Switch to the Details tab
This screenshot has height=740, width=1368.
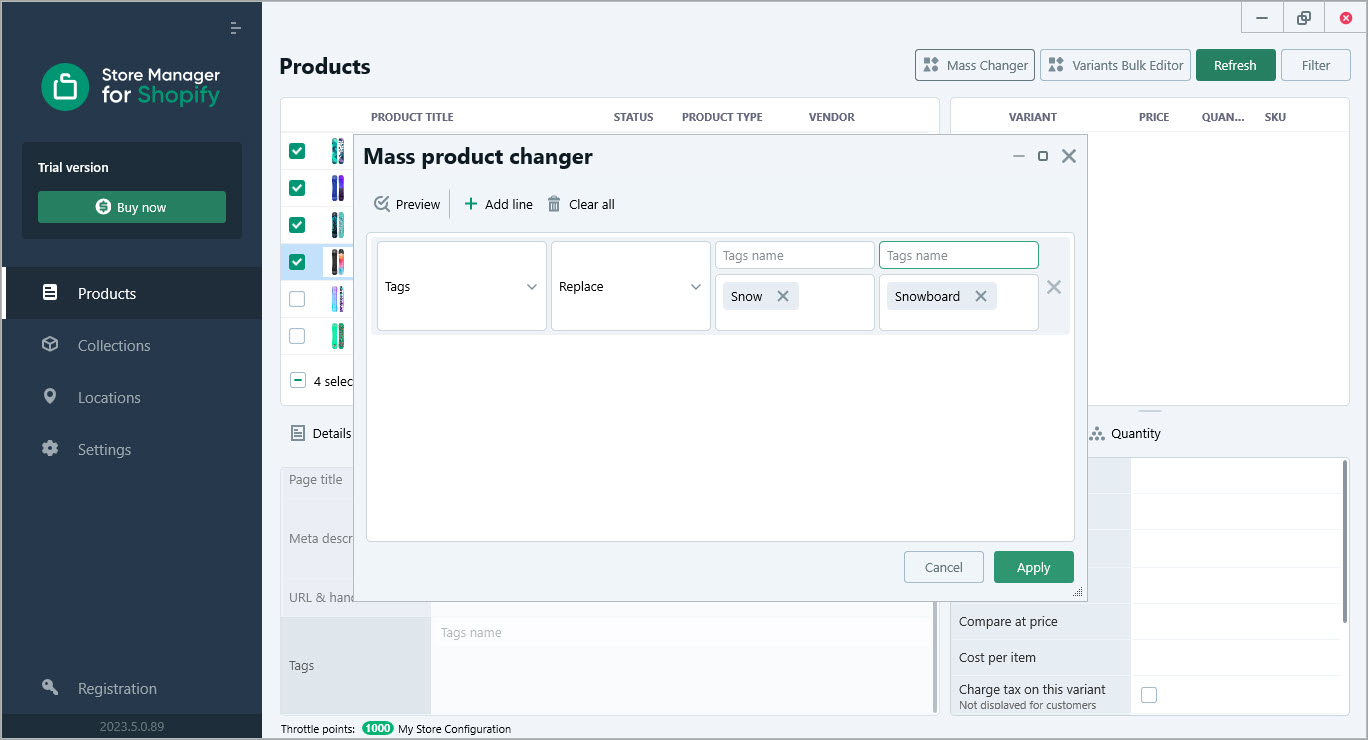click(x=321, y=433)
